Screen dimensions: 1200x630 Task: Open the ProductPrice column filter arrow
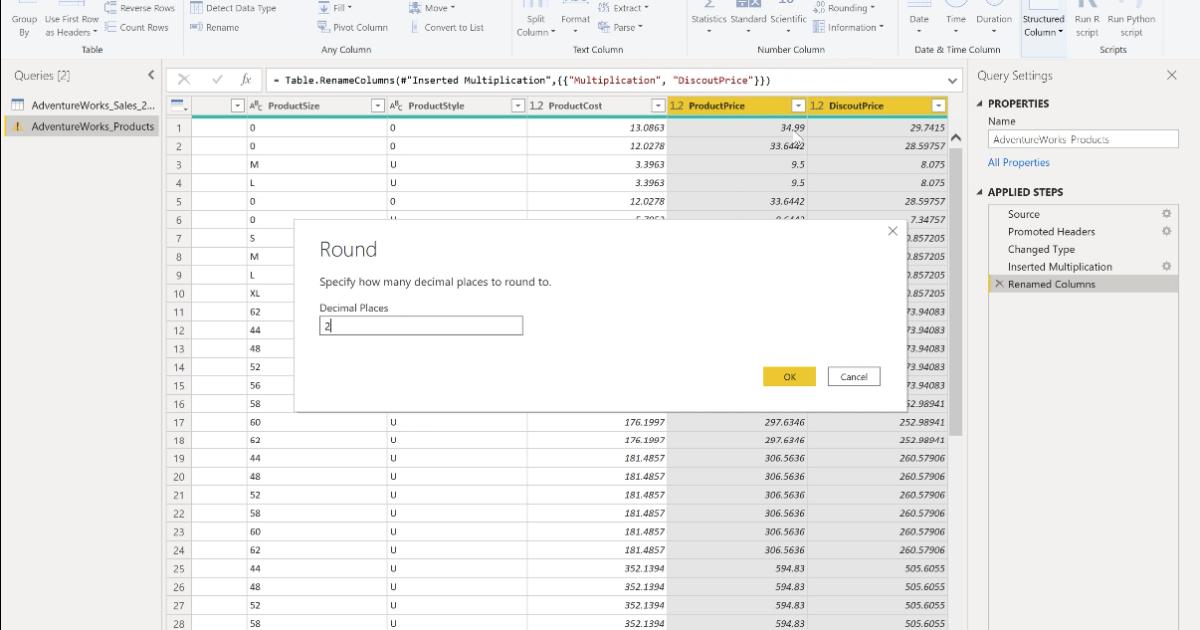[797, 104]
